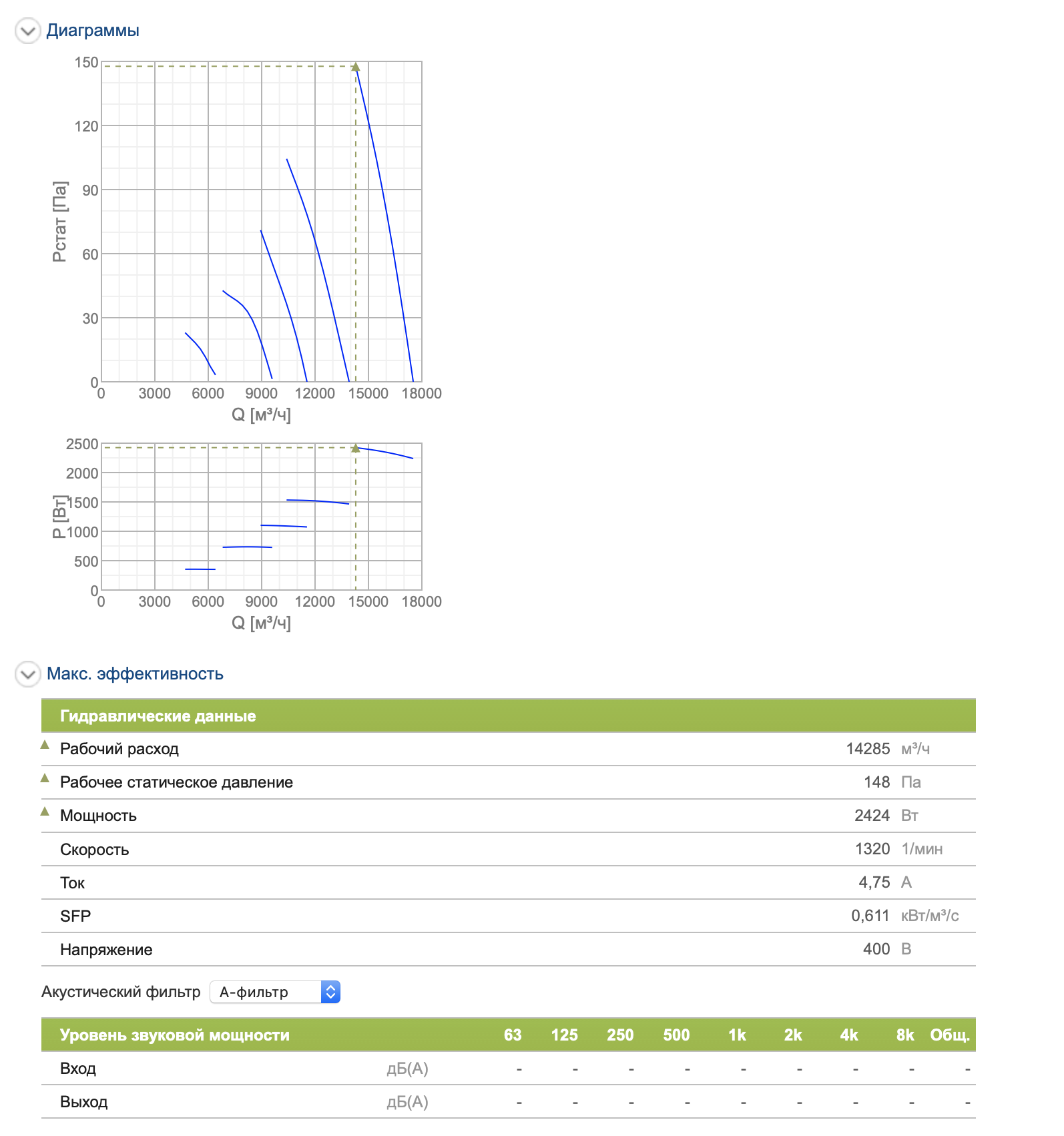Click operating point marker on power chart
This screenshot has width=1064, height=1136.
pos(356,449)
